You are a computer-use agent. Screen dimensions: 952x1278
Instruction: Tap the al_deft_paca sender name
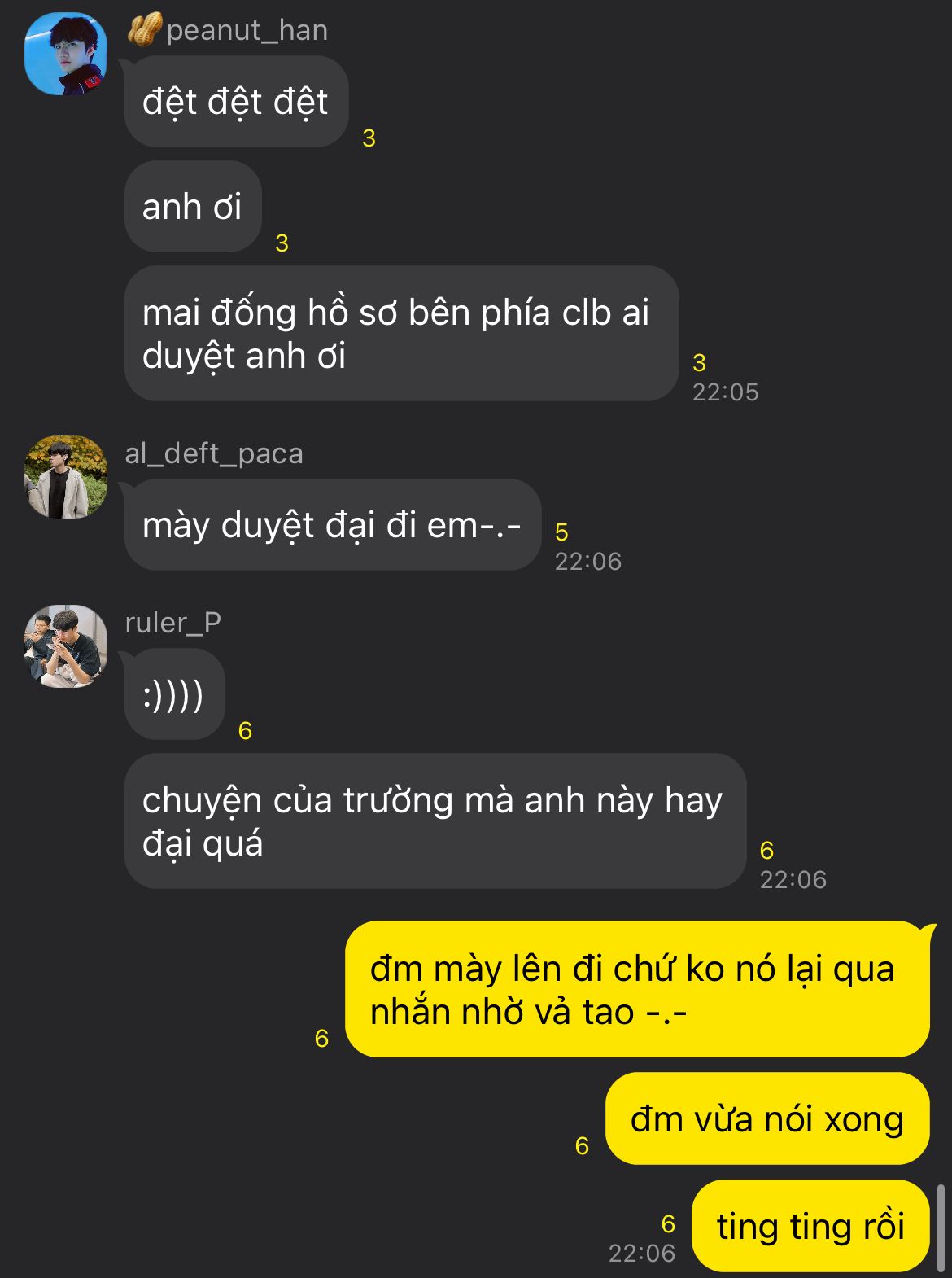tap(214, 453)
